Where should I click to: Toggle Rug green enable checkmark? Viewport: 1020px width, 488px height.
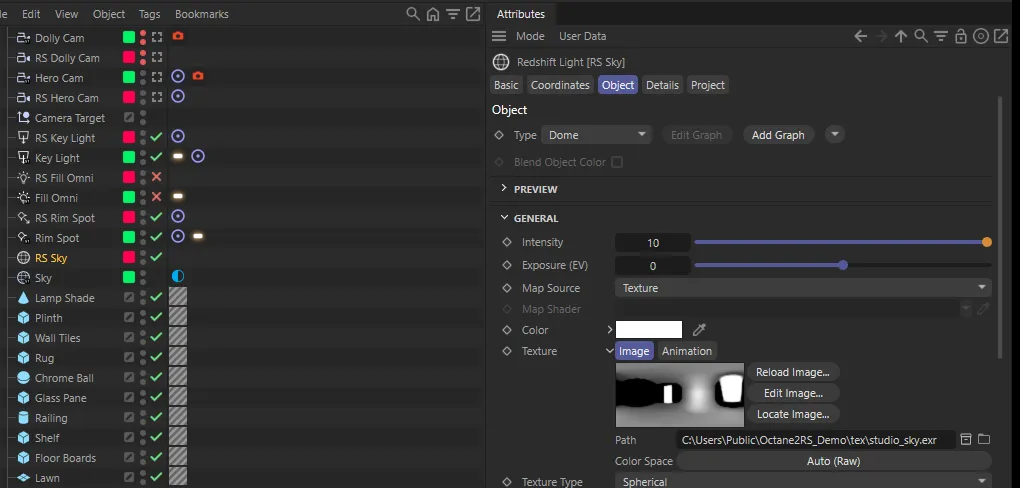point(156,357)
